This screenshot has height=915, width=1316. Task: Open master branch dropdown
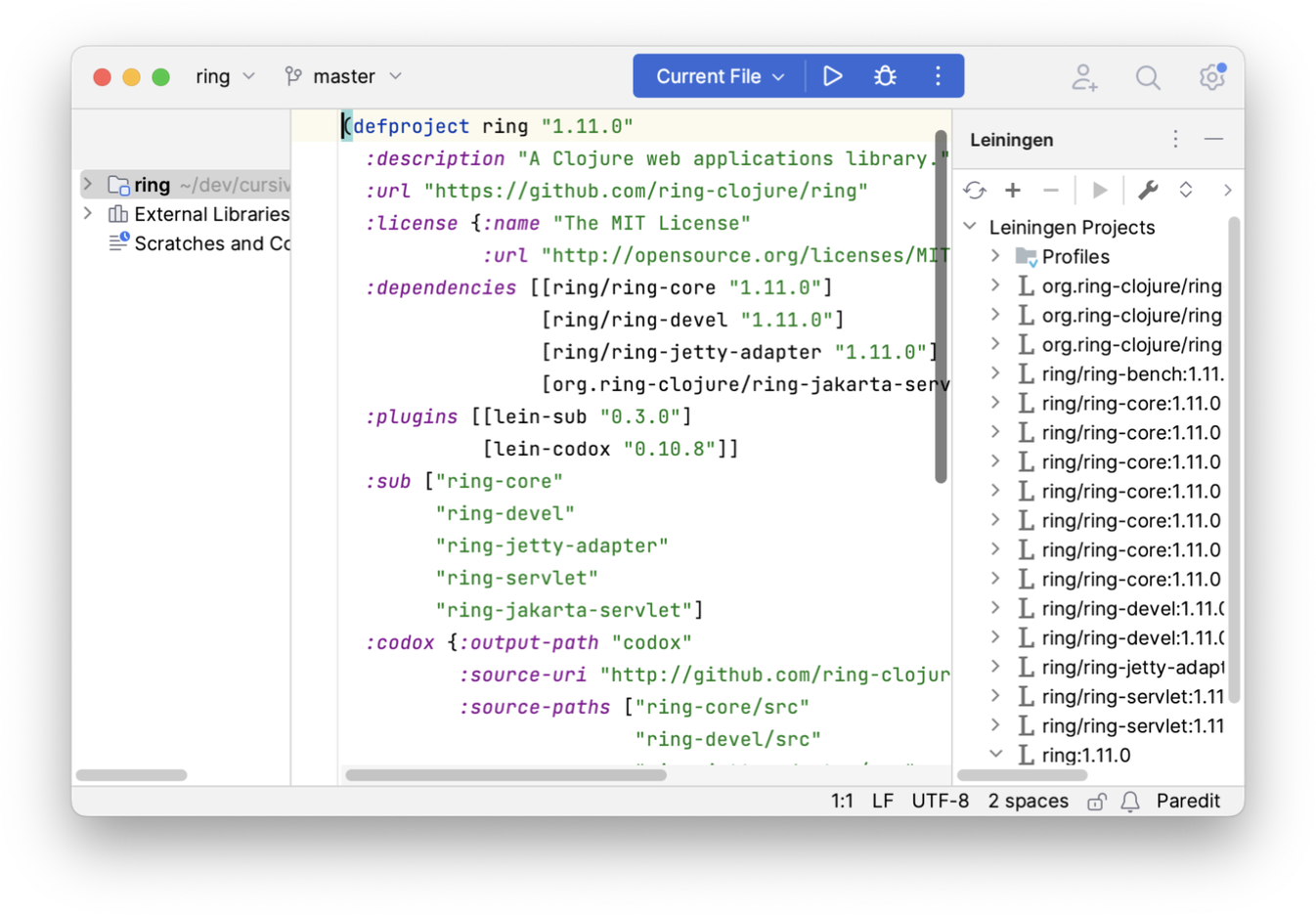(x=343, y=76)
